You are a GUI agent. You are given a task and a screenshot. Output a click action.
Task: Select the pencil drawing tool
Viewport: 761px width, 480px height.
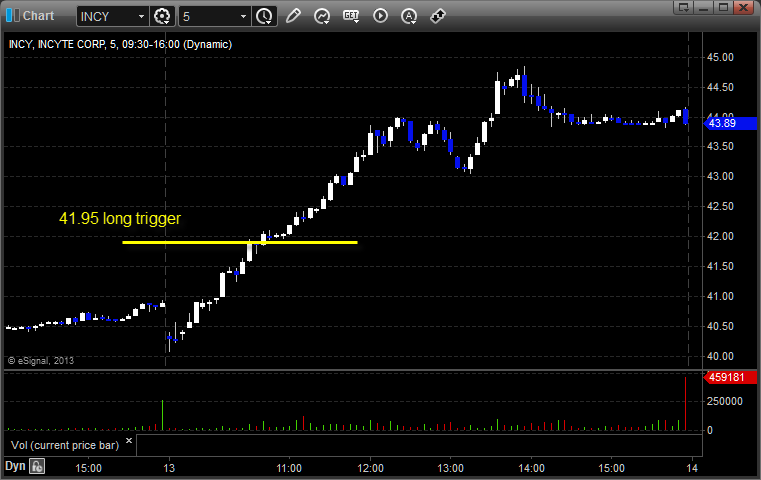[293, 16]
